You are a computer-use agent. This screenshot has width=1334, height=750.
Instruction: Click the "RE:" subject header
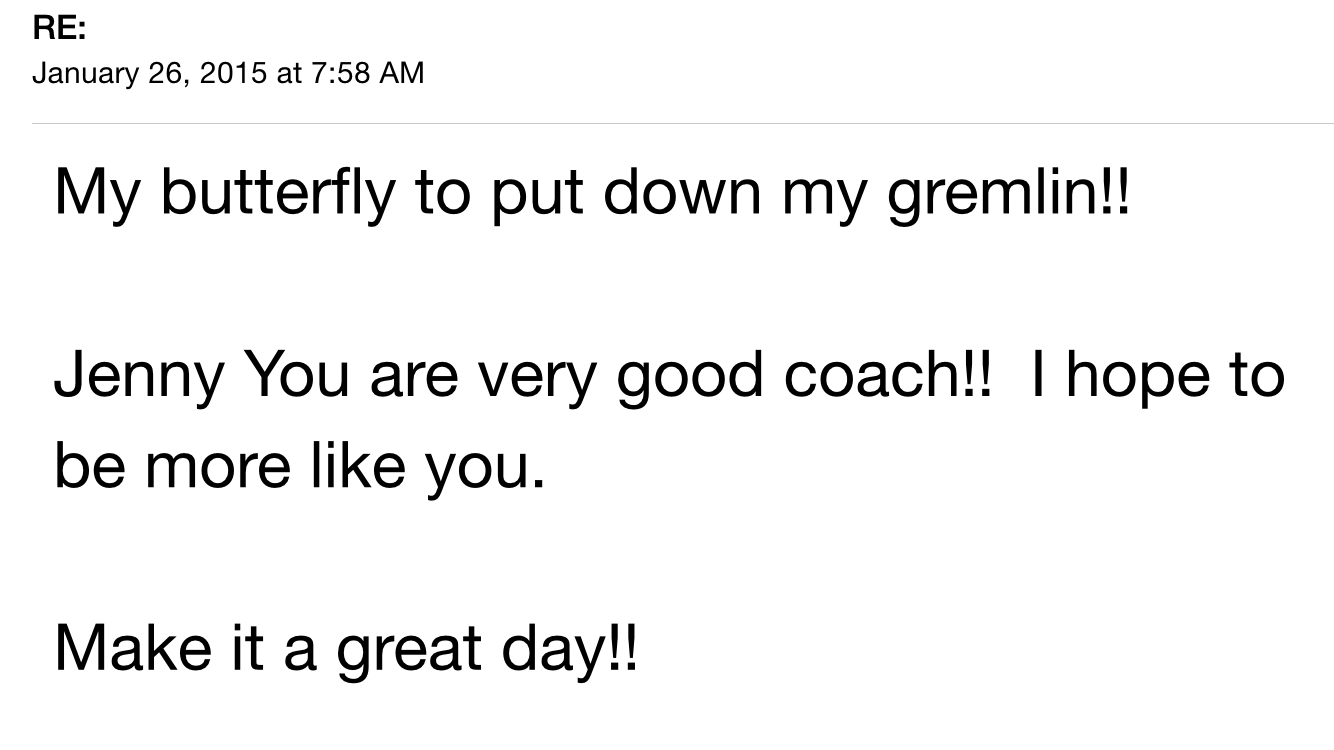tap(59, 29)
